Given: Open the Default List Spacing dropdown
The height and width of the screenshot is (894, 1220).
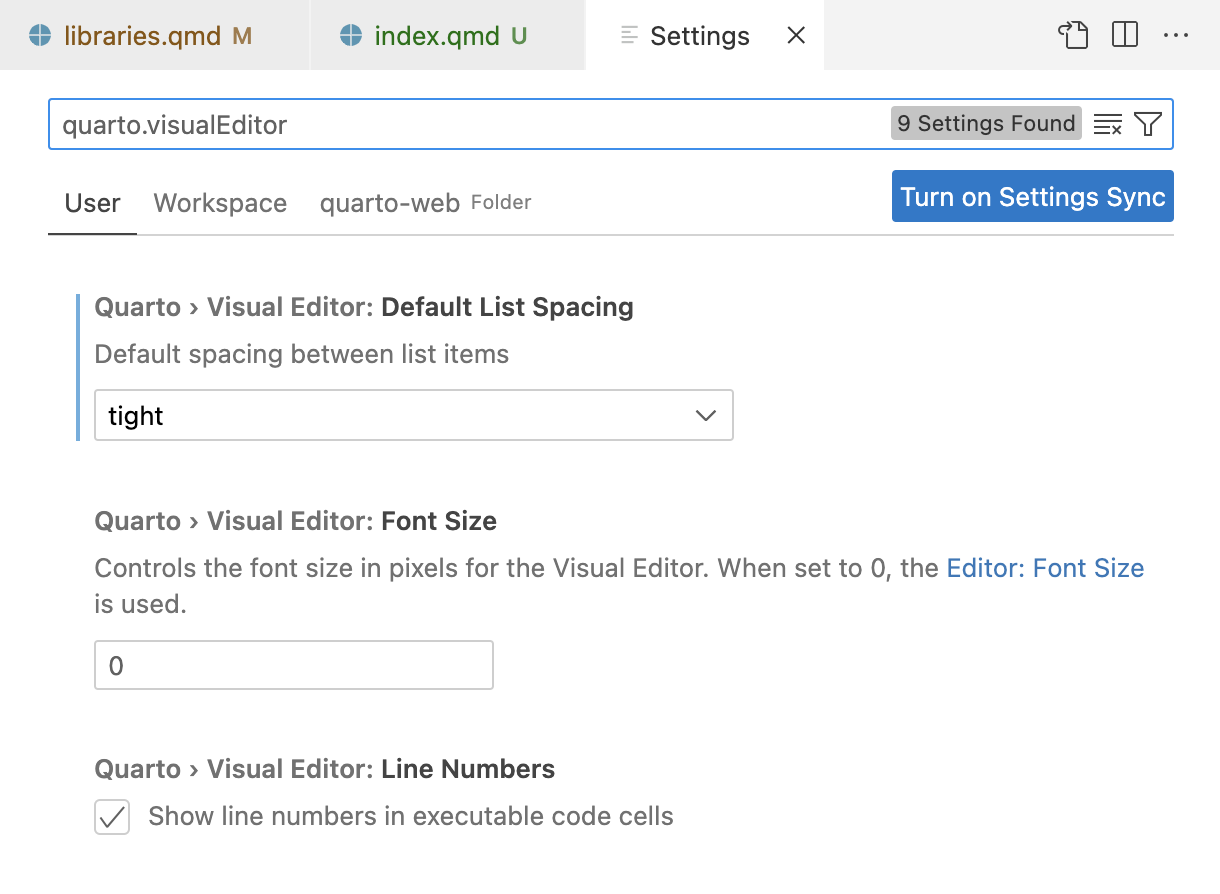Looking at the screenshot, I should pos(413,416).
